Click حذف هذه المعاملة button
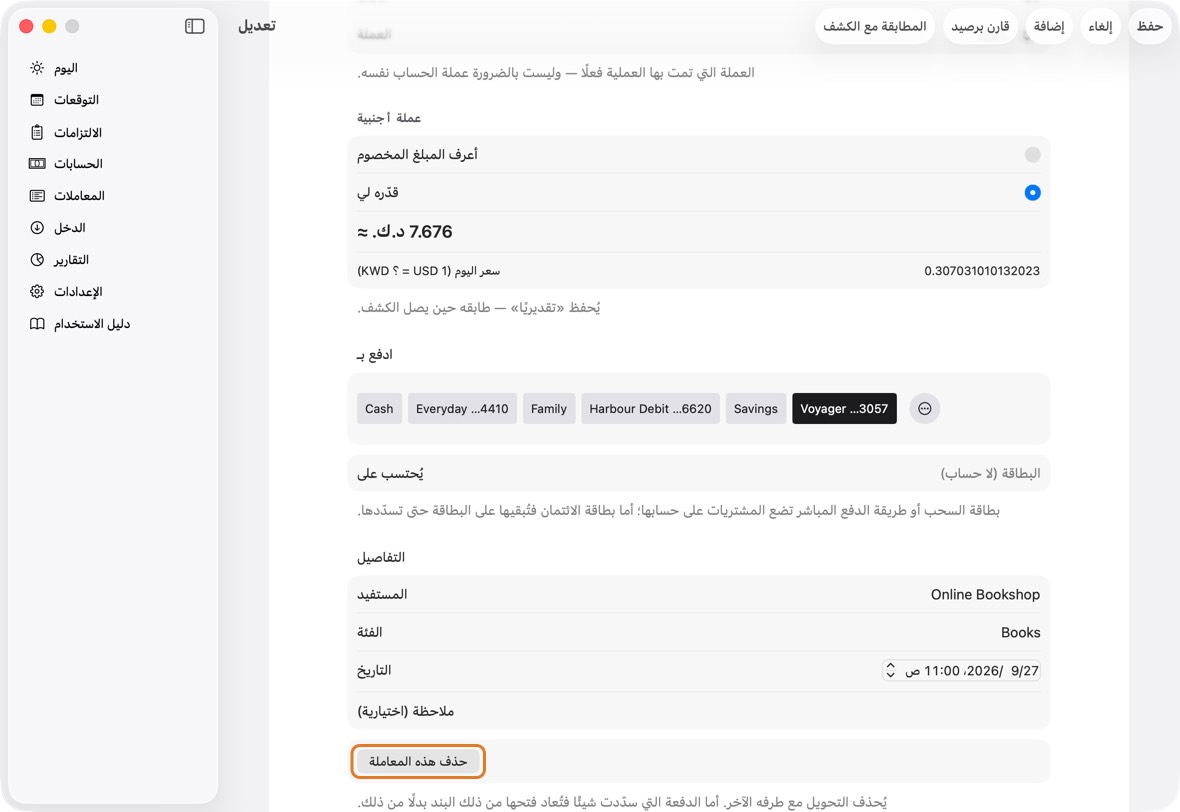 coord(418,762)
